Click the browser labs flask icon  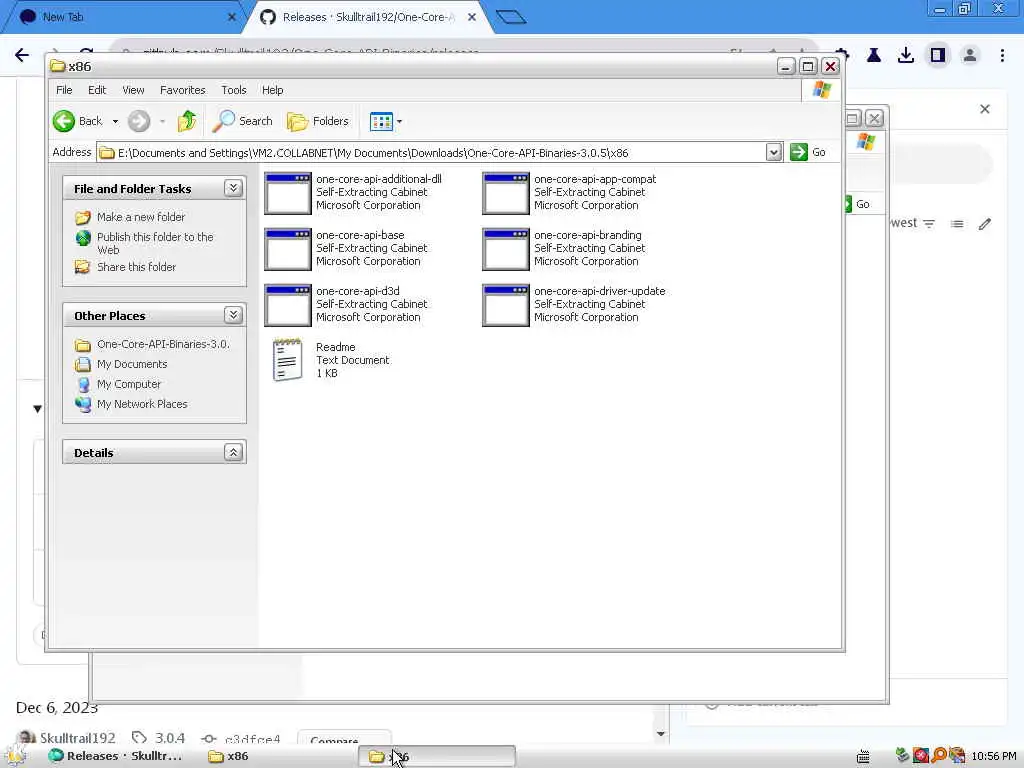(x=874, y=56)
